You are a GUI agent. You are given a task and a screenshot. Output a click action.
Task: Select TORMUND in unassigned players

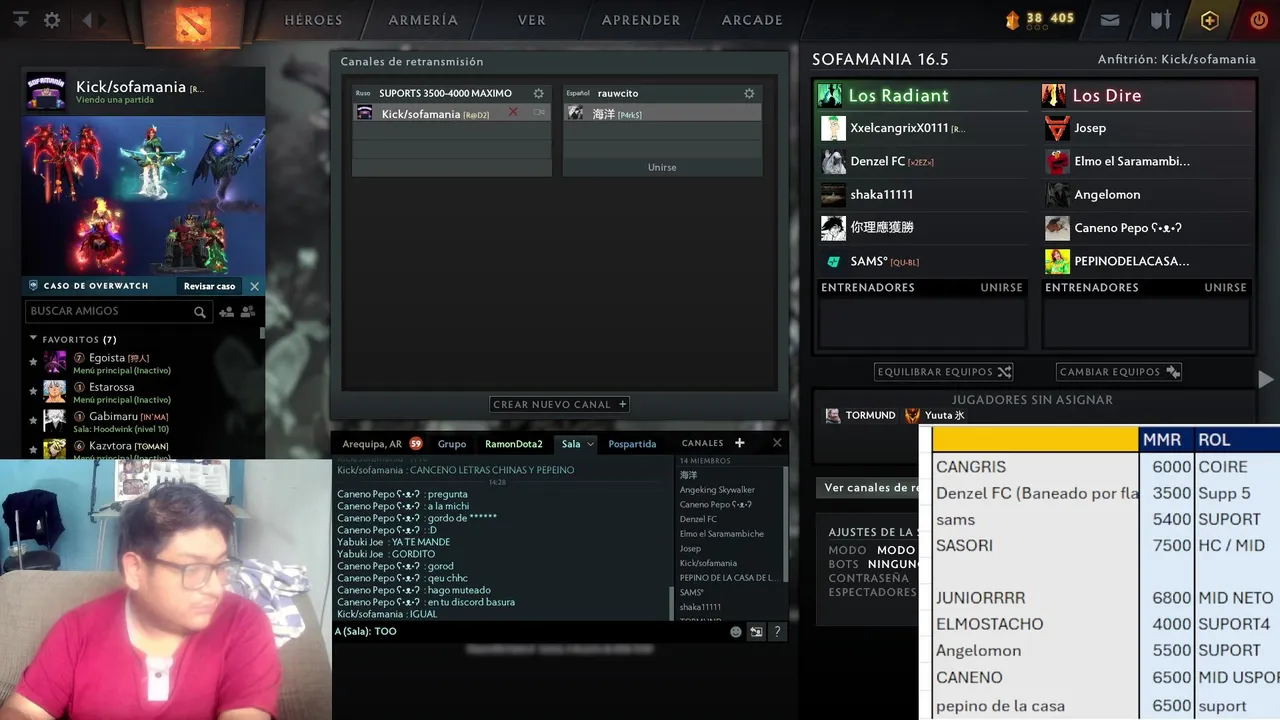click(860, 415)
